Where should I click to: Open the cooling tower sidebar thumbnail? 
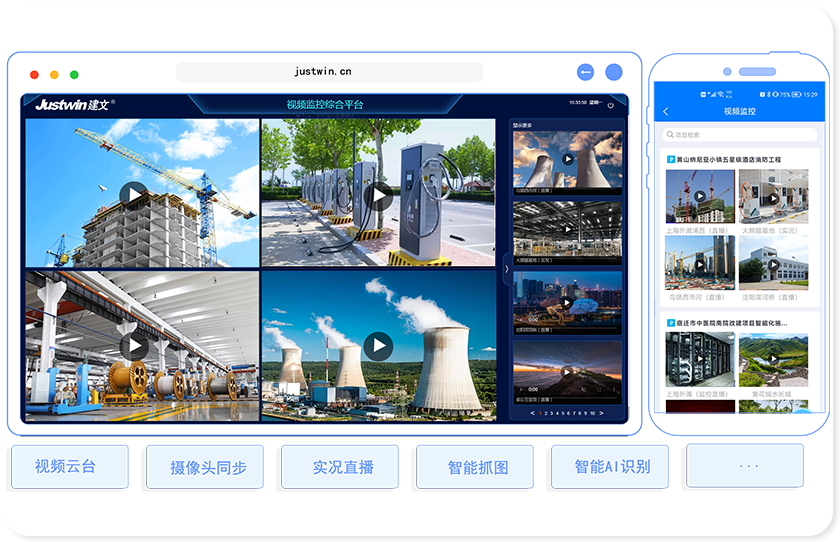(x=567, y=159)
